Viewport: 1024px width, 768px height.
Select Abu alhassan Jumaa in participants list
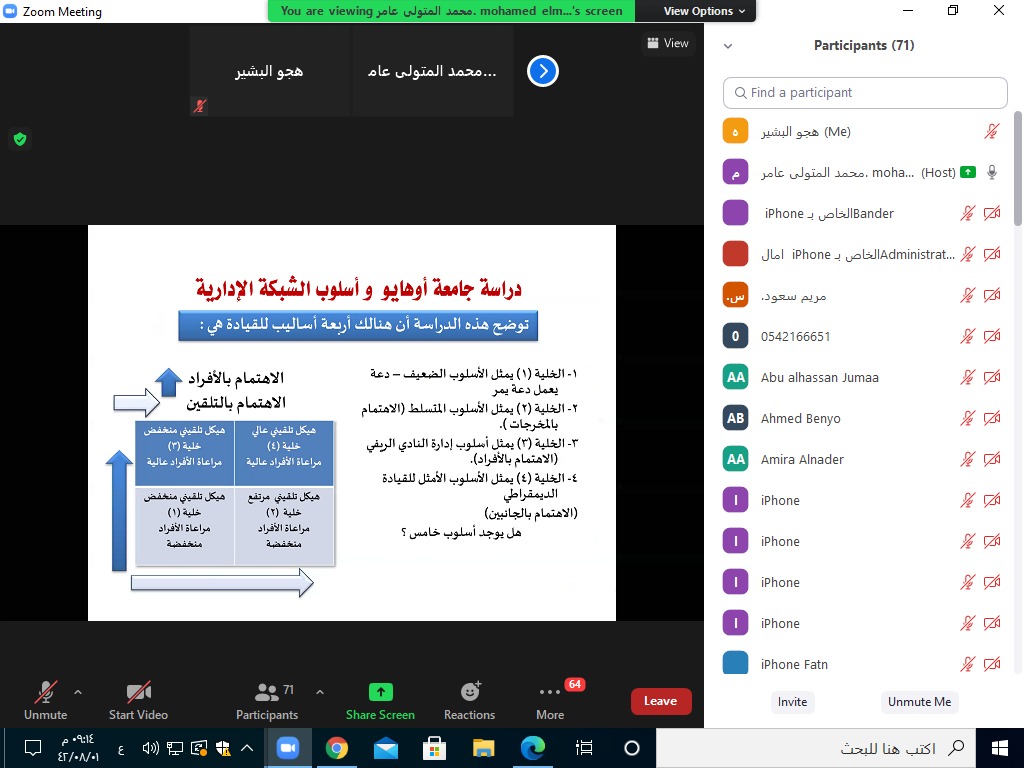819,377
